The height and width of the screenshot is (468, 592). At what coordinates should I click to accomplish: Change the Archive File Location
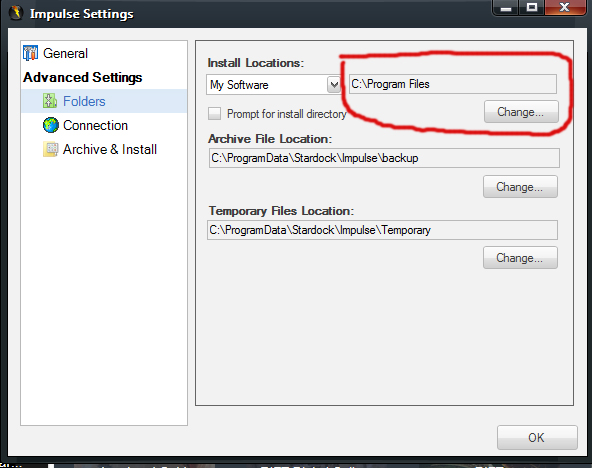coord(520,186)
